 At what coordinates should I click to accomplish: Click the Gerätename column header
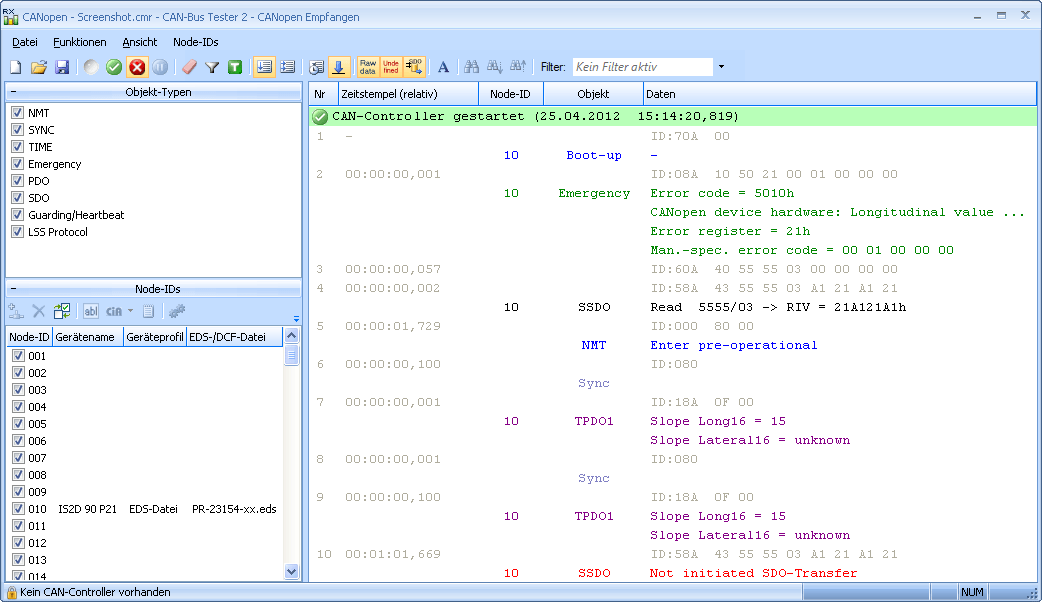click(x=88, y=337)
